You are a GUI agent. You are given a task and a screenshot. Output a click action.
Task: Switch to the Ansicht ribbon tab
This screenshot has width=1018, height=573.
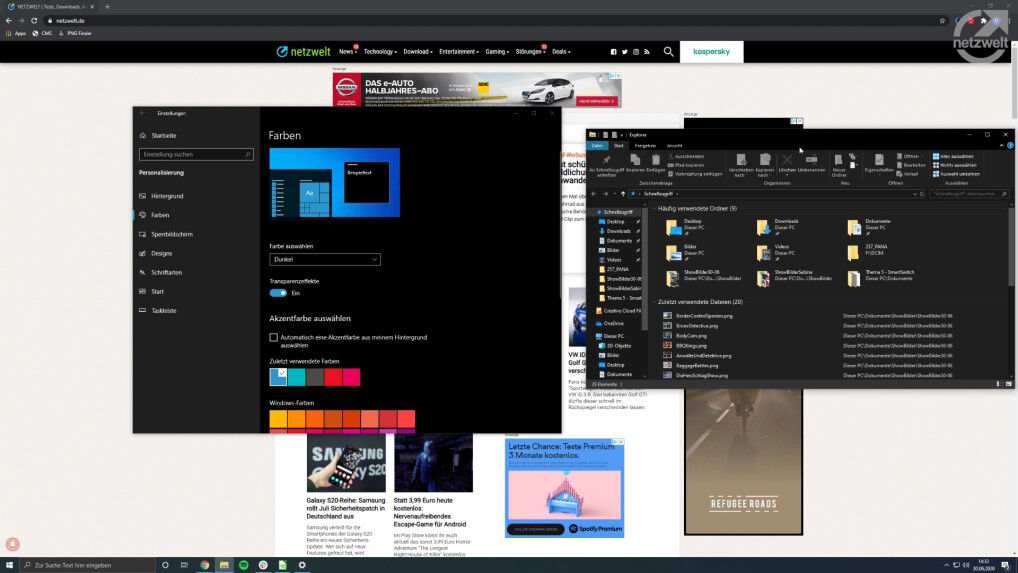(675, 146)
